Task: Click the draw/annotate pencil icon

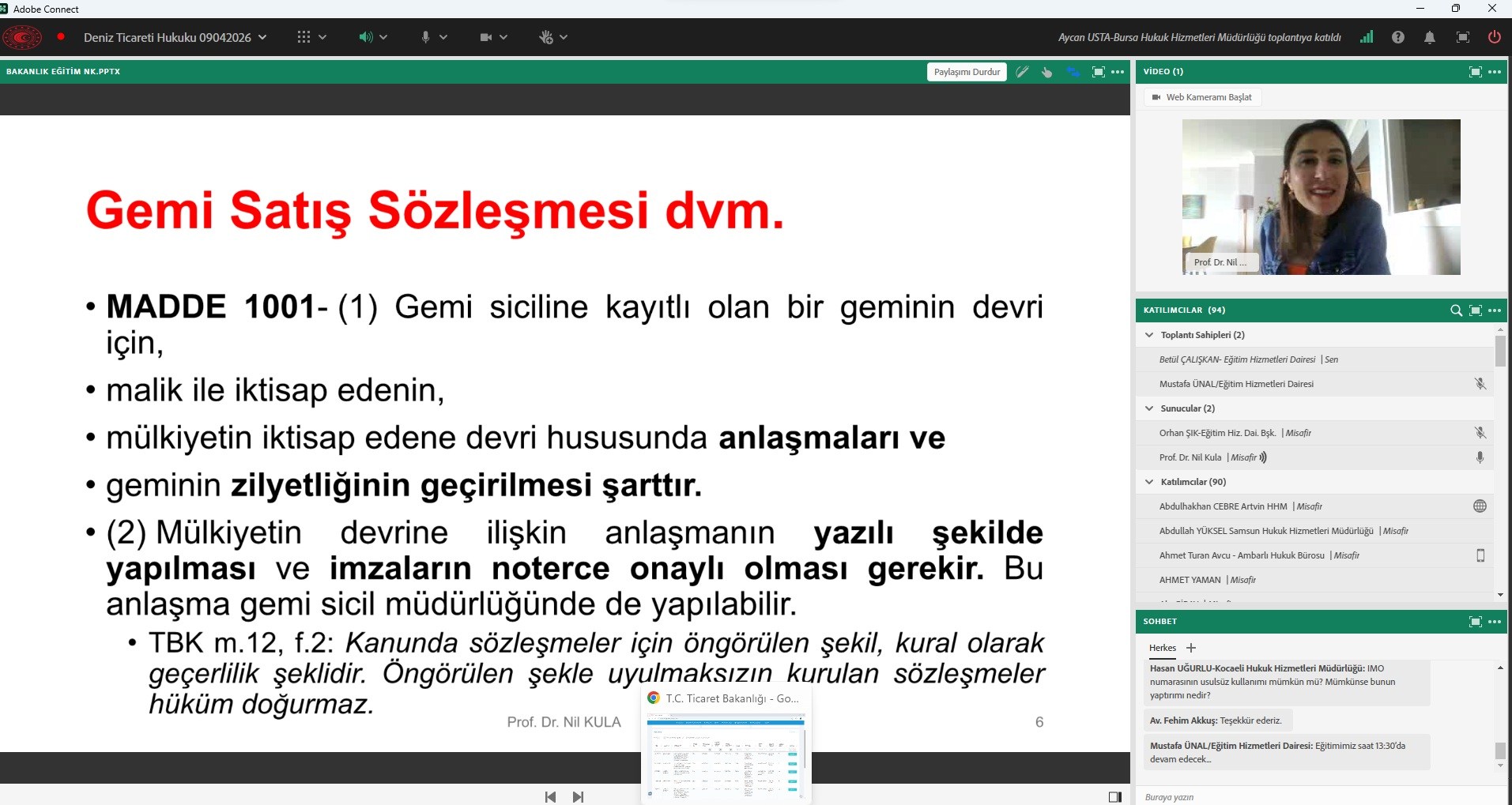Action: click(1022, 72)
